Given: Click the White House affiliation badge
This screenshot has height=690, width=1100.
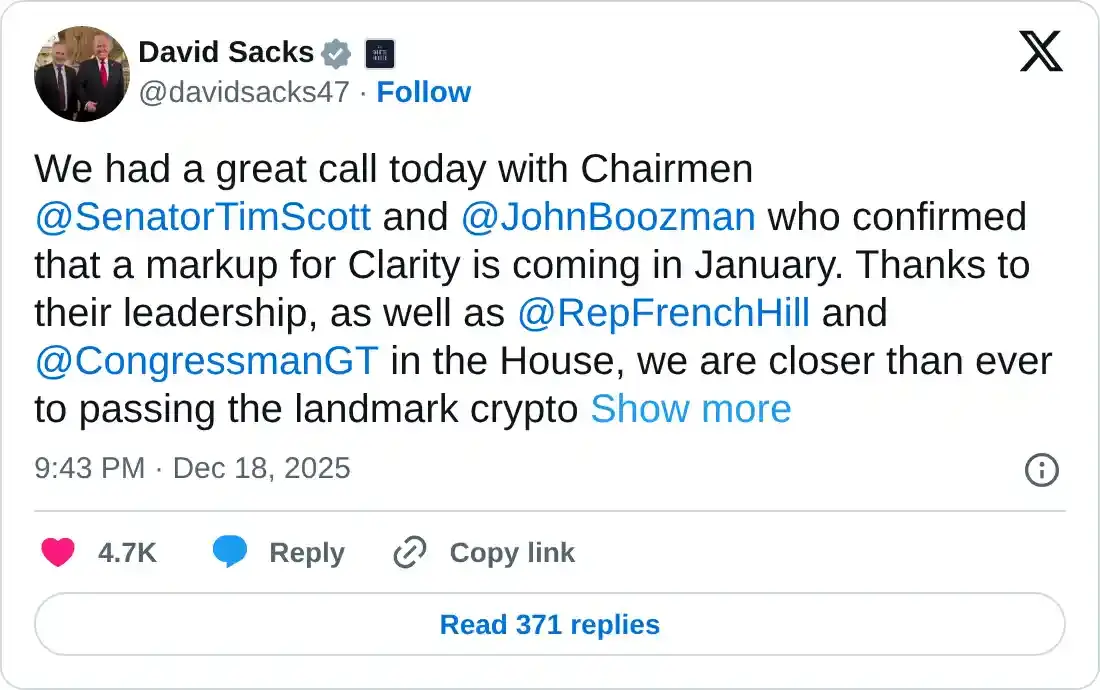Looking at the screenshot, I should click(381, 54).
